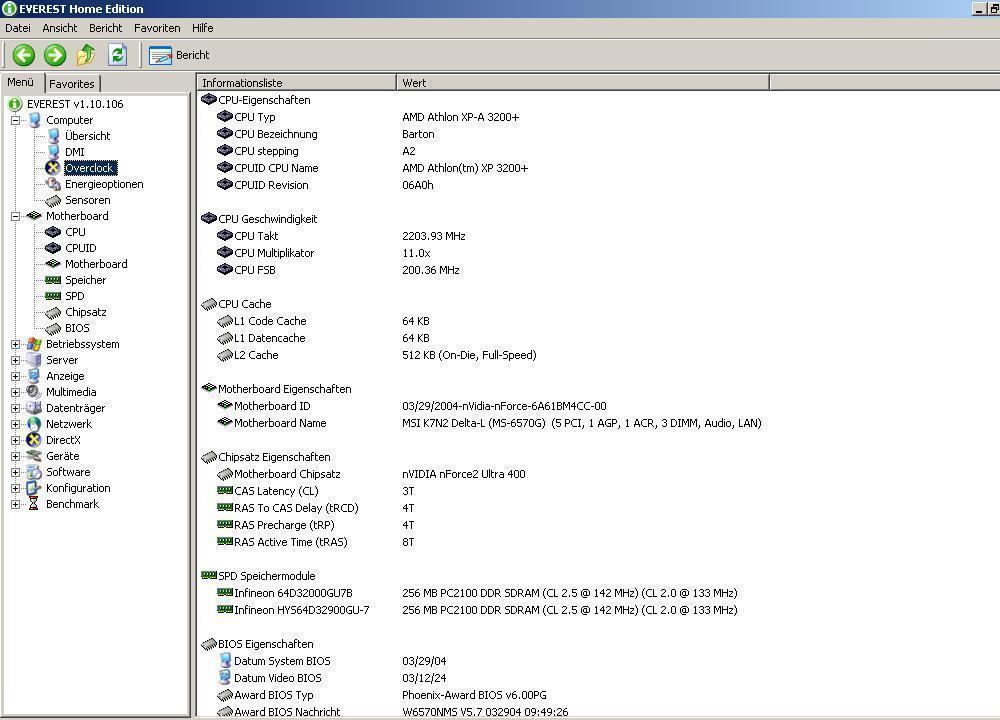This screenshot has height=720, width=1000.
Task: Click value 2203.93 MHz
Action: click(x=434, y=236)
